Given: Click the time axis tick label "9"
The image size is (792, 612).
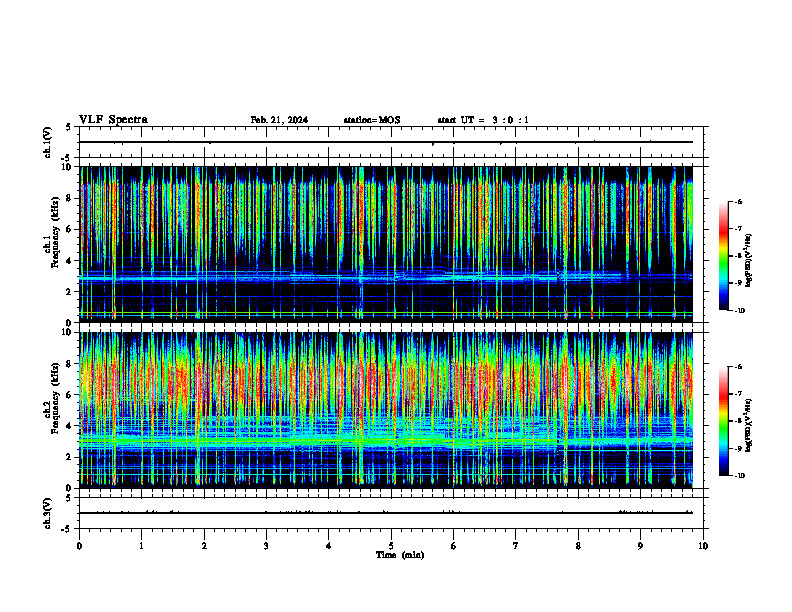Looking at the screenshot, I should click(x=640, y=546).
